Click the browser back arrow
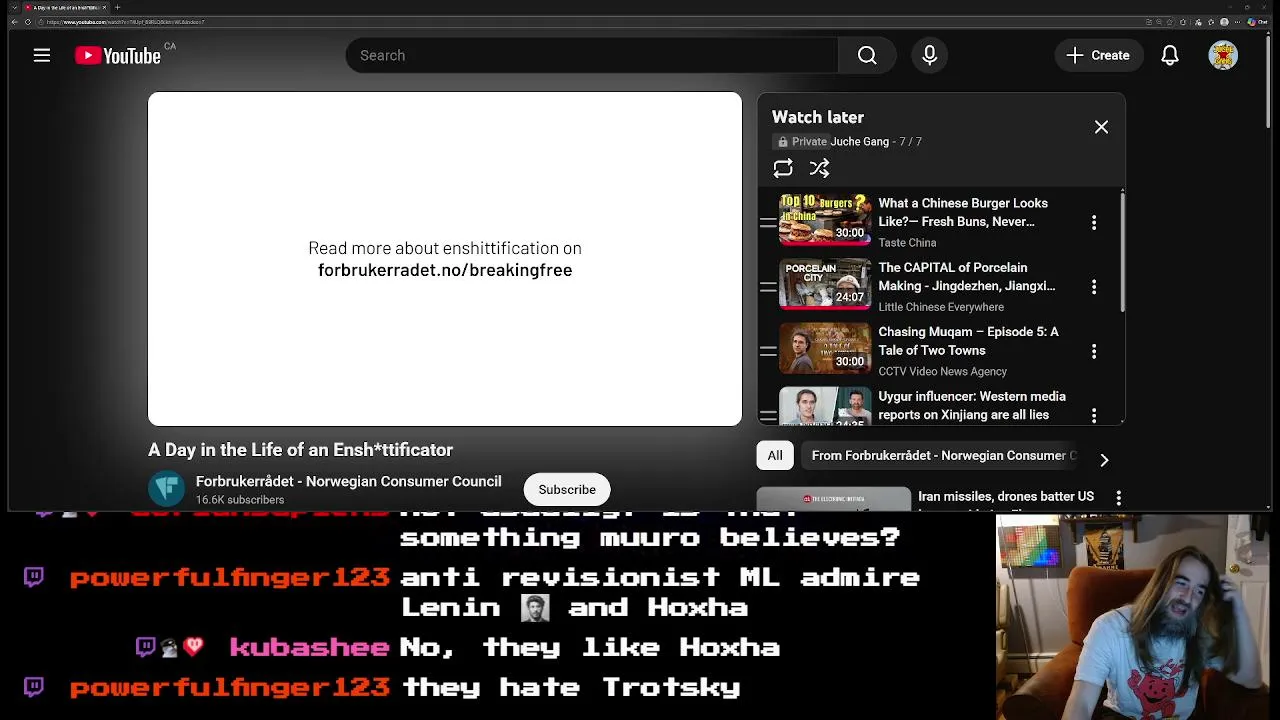Viewport: 1280px width, 720px height. [x=14, y=22]
